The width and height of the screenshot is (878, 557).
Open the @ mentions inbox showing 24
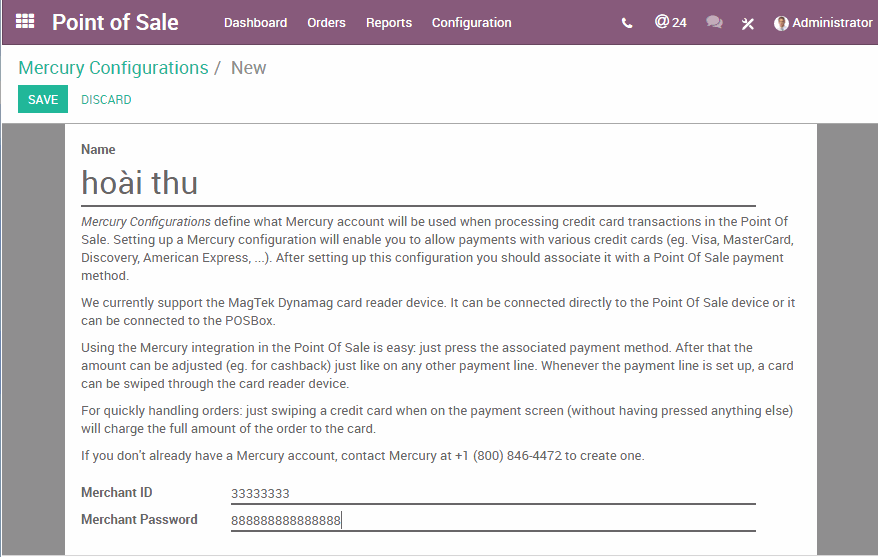(x=671, y=22)
